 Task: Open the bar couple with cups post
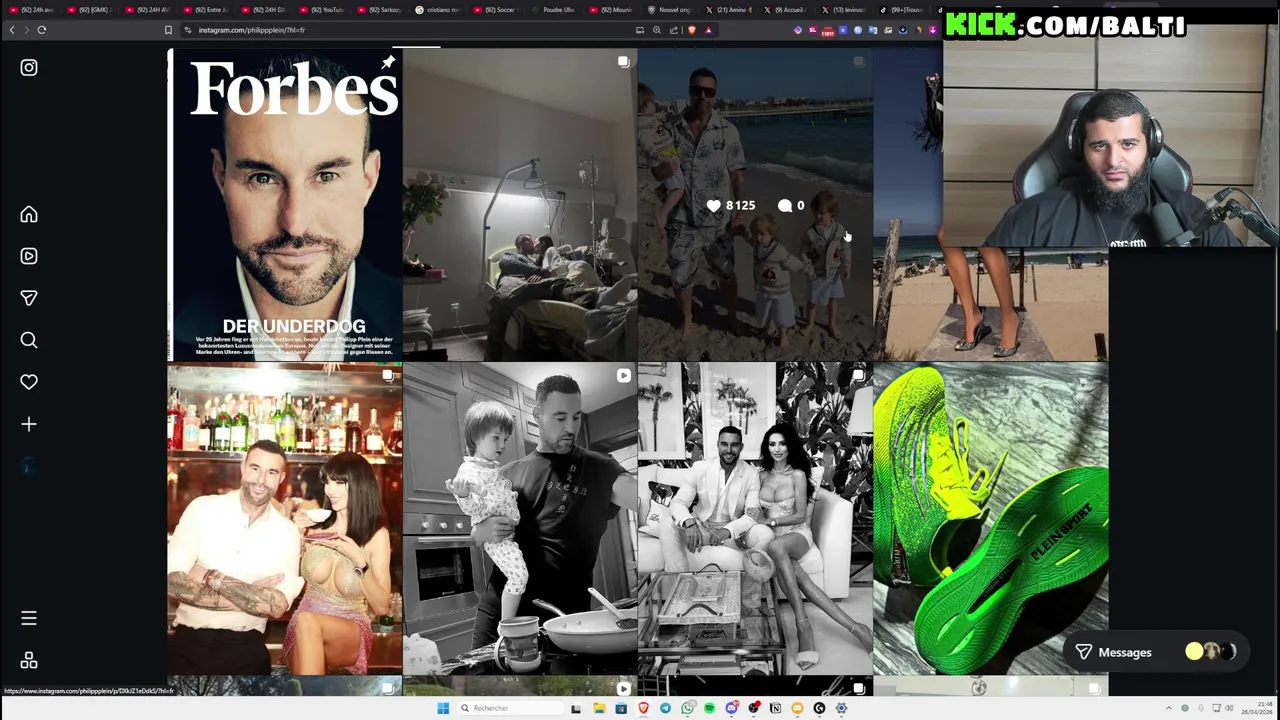click(x=285, y=519)
